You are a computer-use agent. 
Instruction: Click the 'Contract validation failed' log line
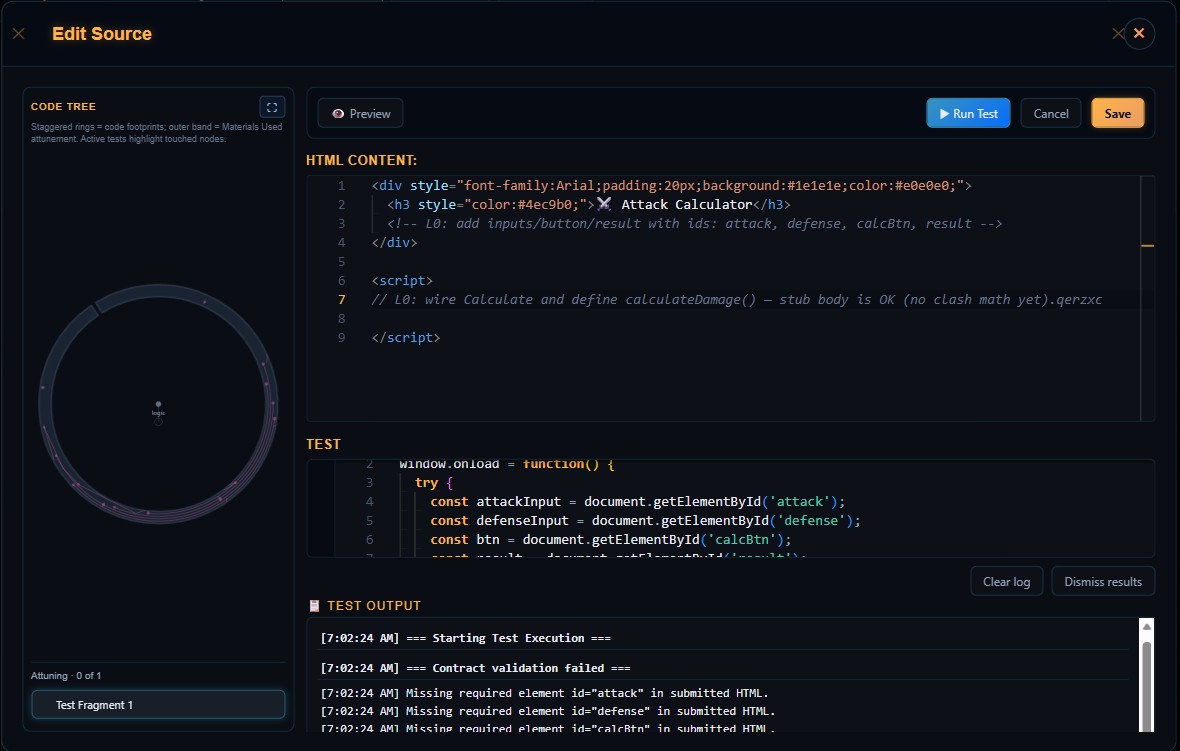coord(475,668)
